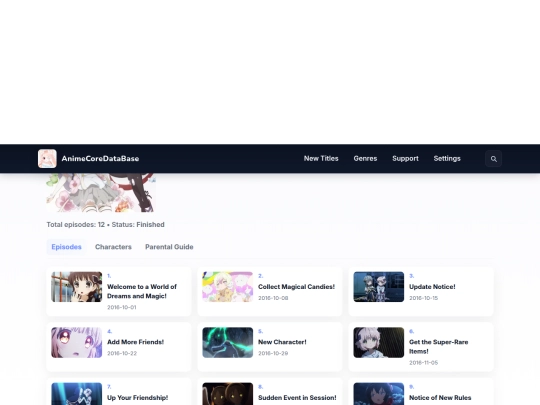Click episode number 5. label
Viewport: 540px width, 405px height.
point(261,331)
